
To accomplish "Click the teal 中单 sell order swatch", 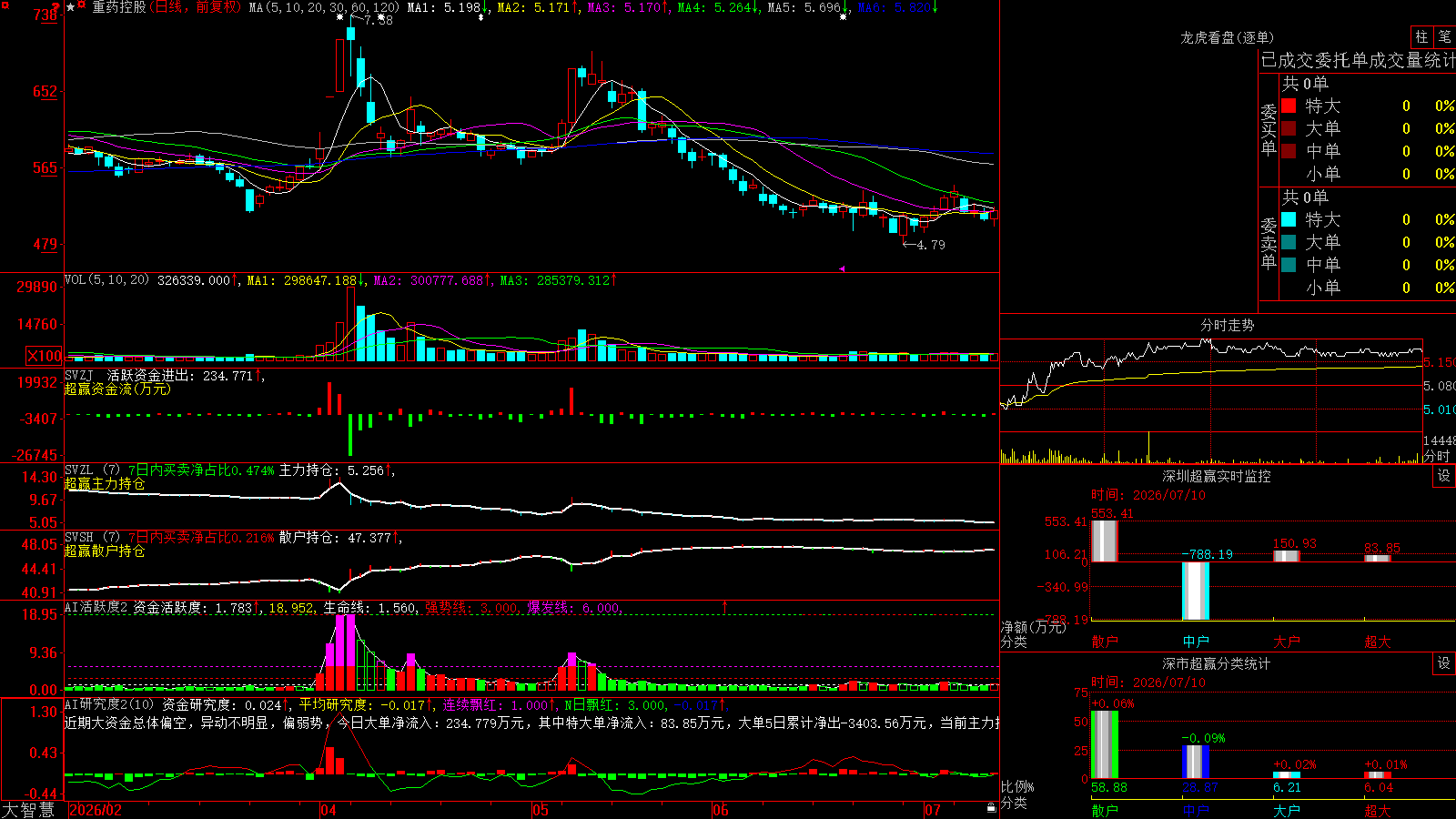I will pyautogui.click(x=1289, y=265).
